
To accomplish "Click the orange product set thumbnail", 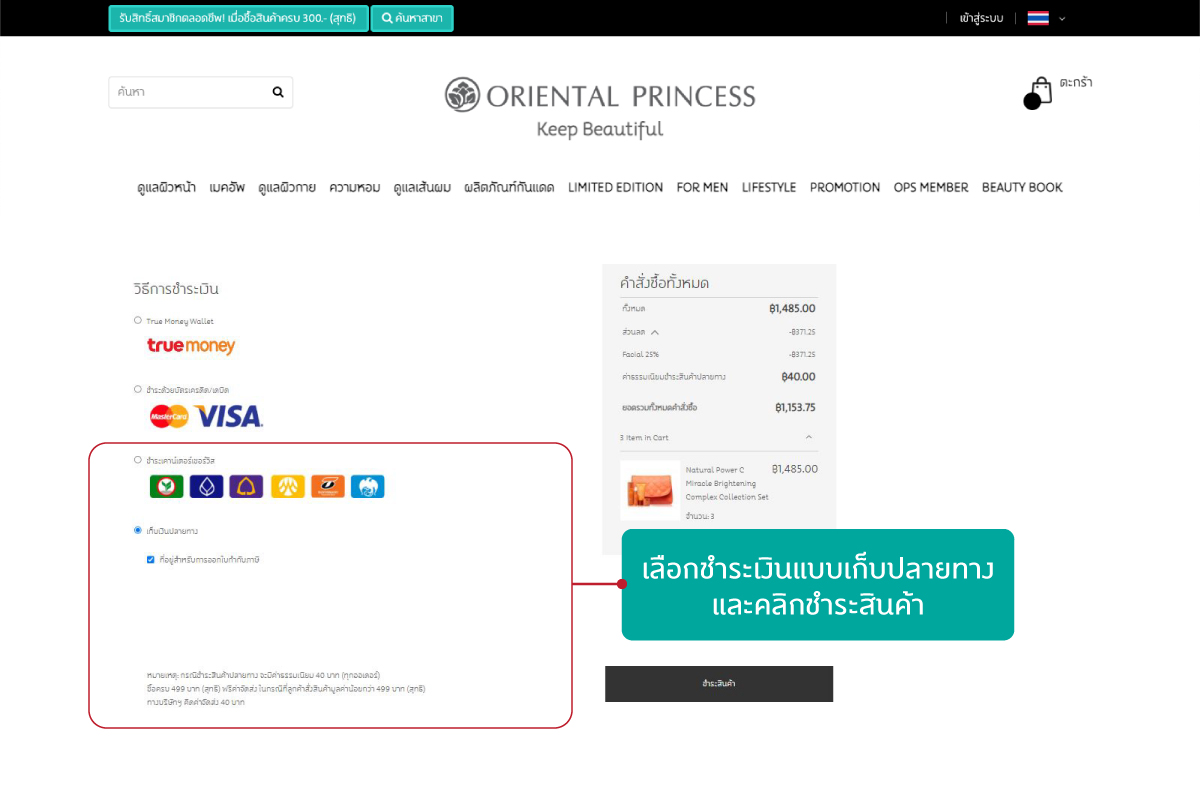I will click(x=650, y=490).
